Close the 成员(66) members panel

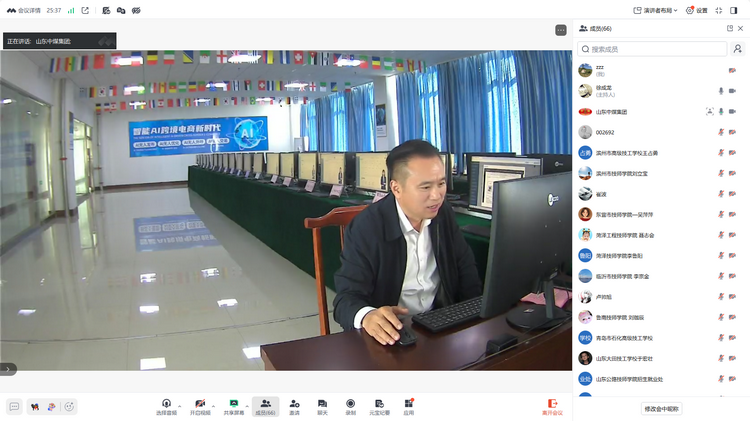(x=740, y=28)
